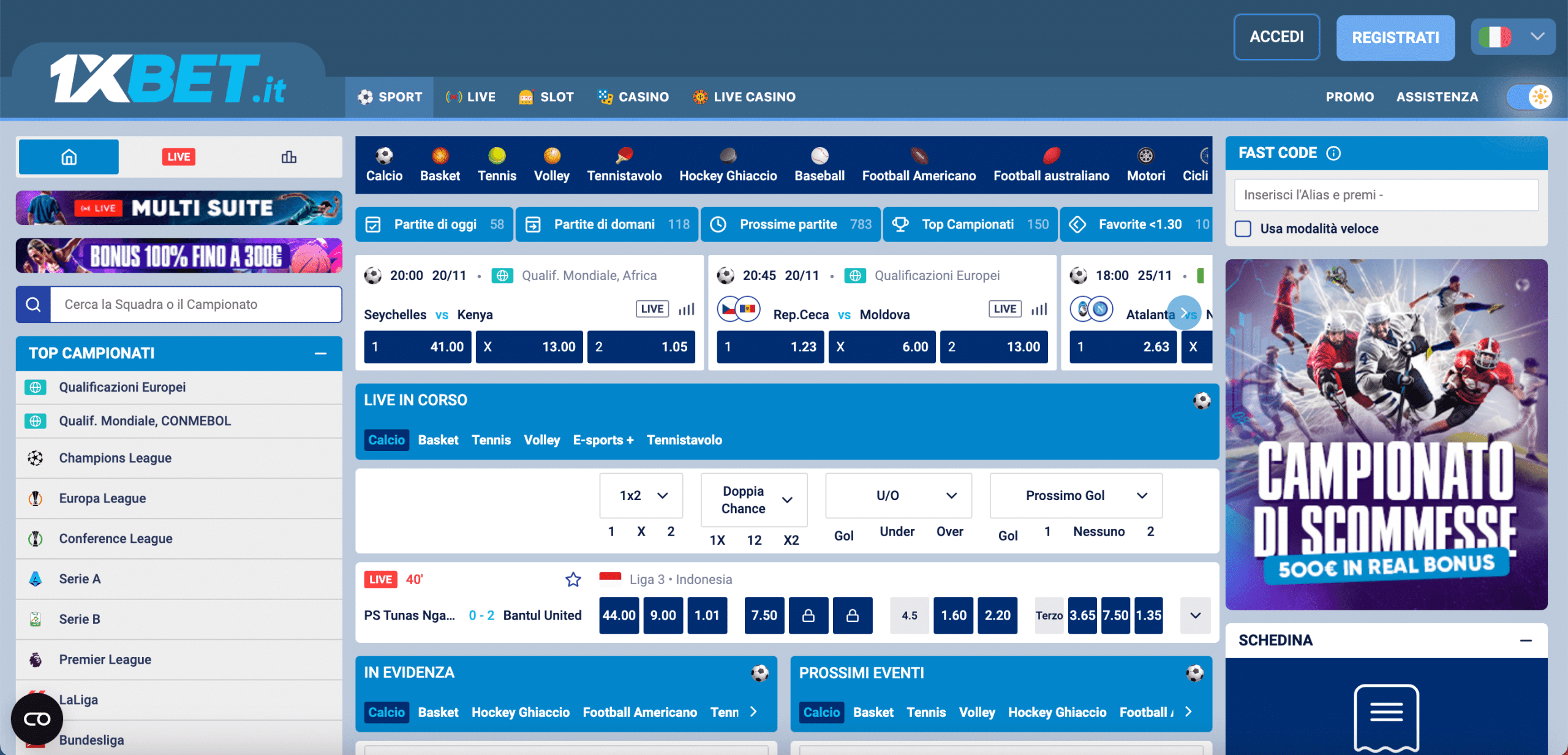The height and width of the screenshot is (755, 1568).
Task: Open Prossime partite filter
Action: [x=791, y=224]
